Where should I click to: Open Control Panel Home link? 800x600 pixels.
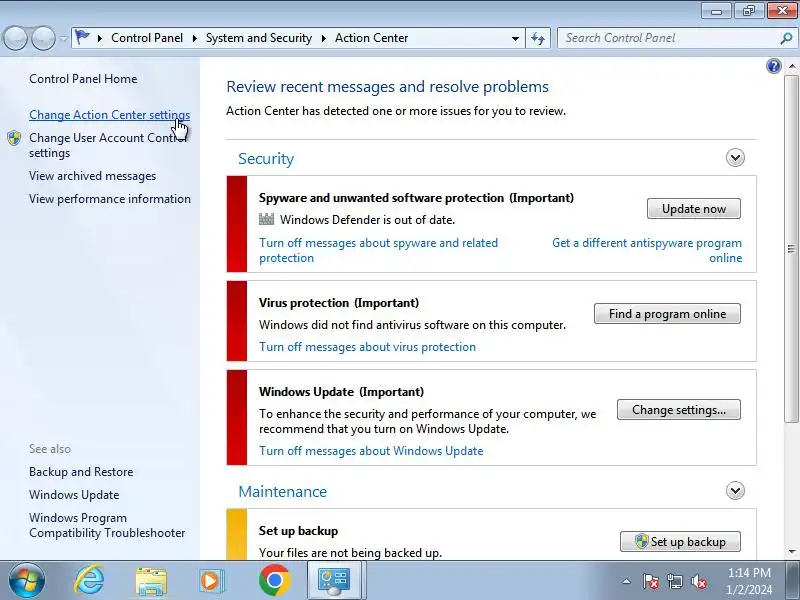(83, 79)
